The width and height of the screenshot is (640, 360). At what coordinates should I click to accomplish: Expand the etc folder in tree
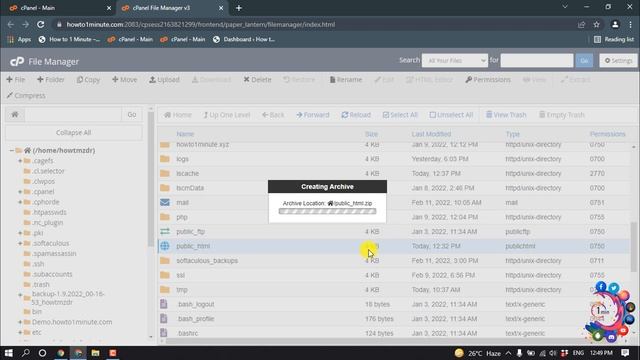coord(20,332)
